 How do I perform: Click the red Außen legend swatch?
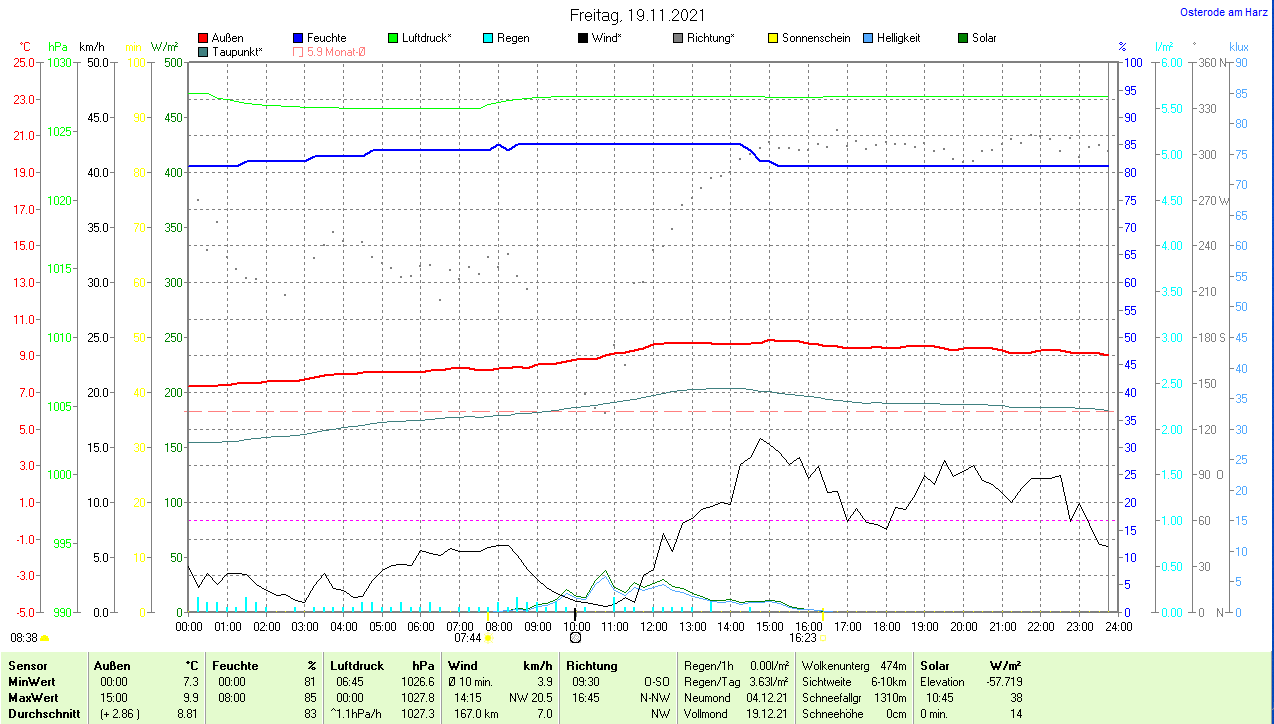pyautogui.click(x=204, y=38)
